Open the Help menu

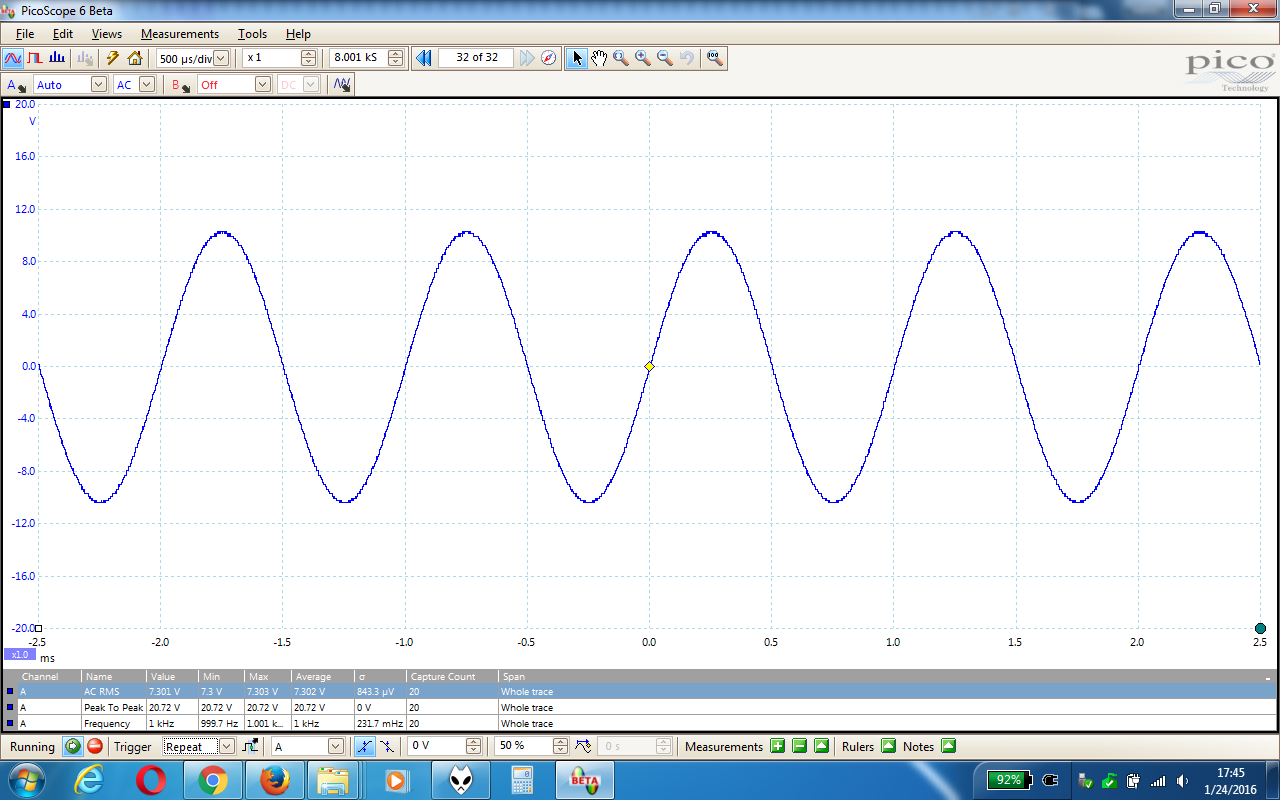(298, 34)
